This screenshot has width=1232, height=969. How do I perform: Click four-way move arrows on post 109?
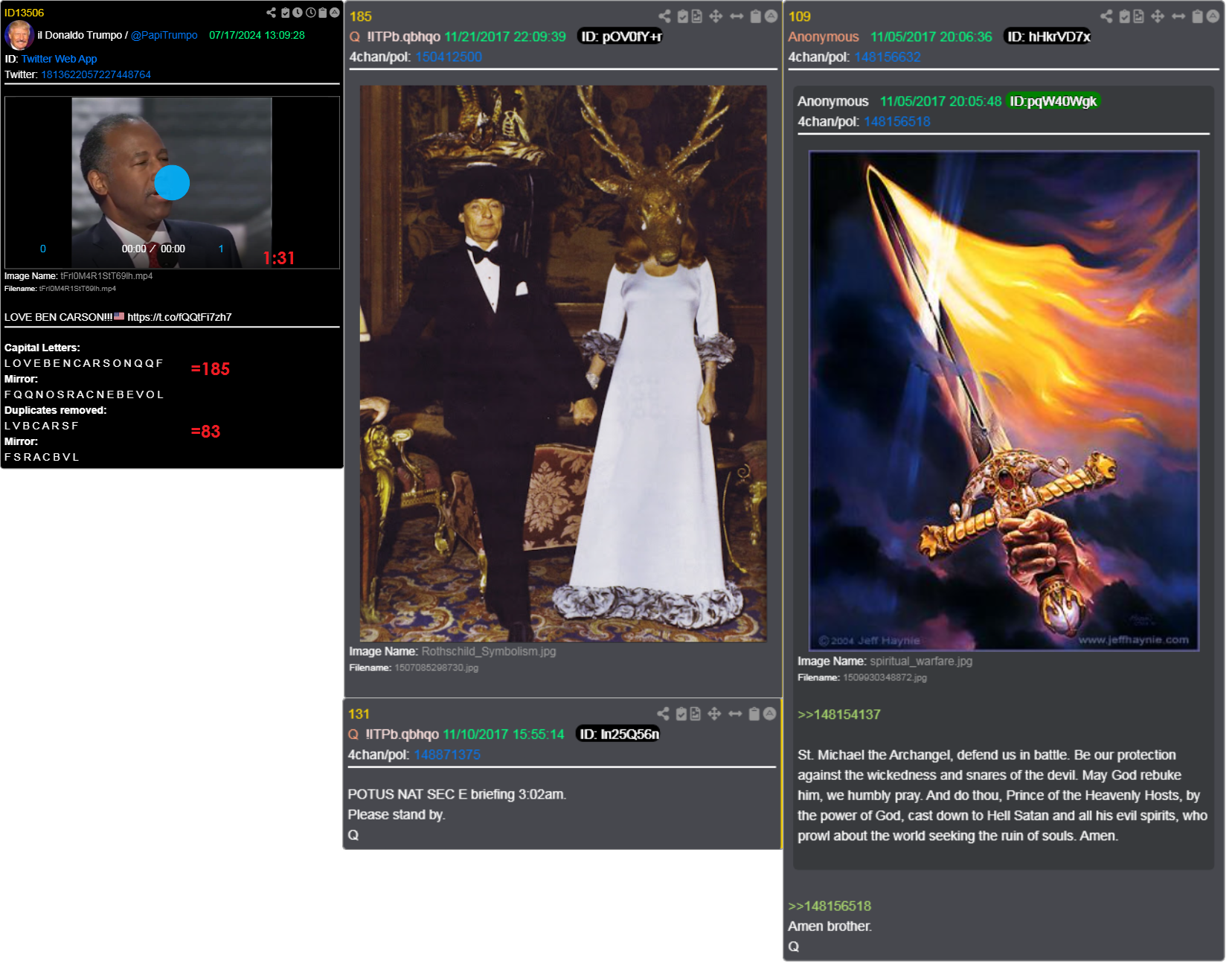(x=1158, y=16)
